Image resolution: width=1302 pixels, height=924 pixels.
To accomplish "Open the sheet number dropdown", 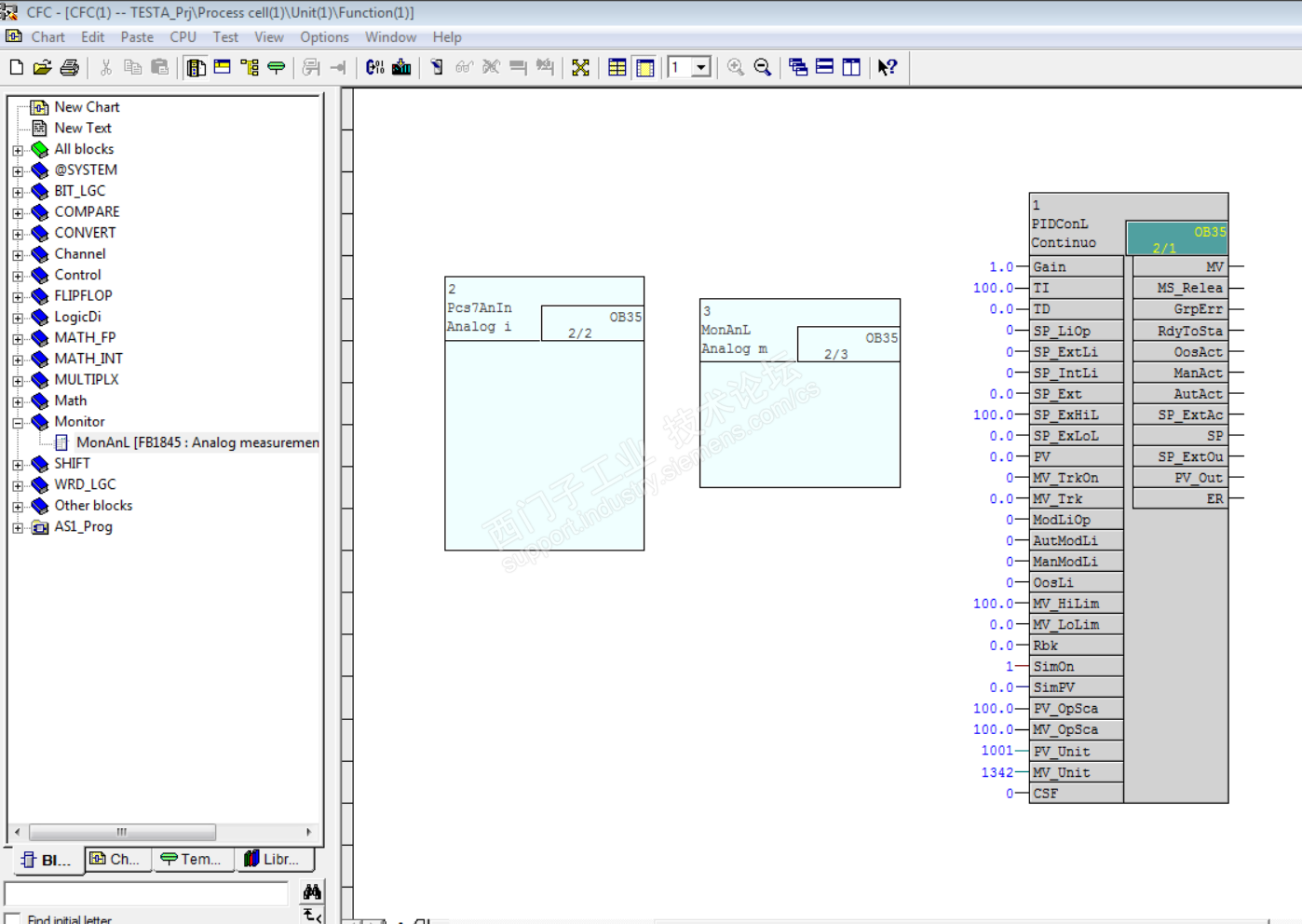I will tap(701, 67).
